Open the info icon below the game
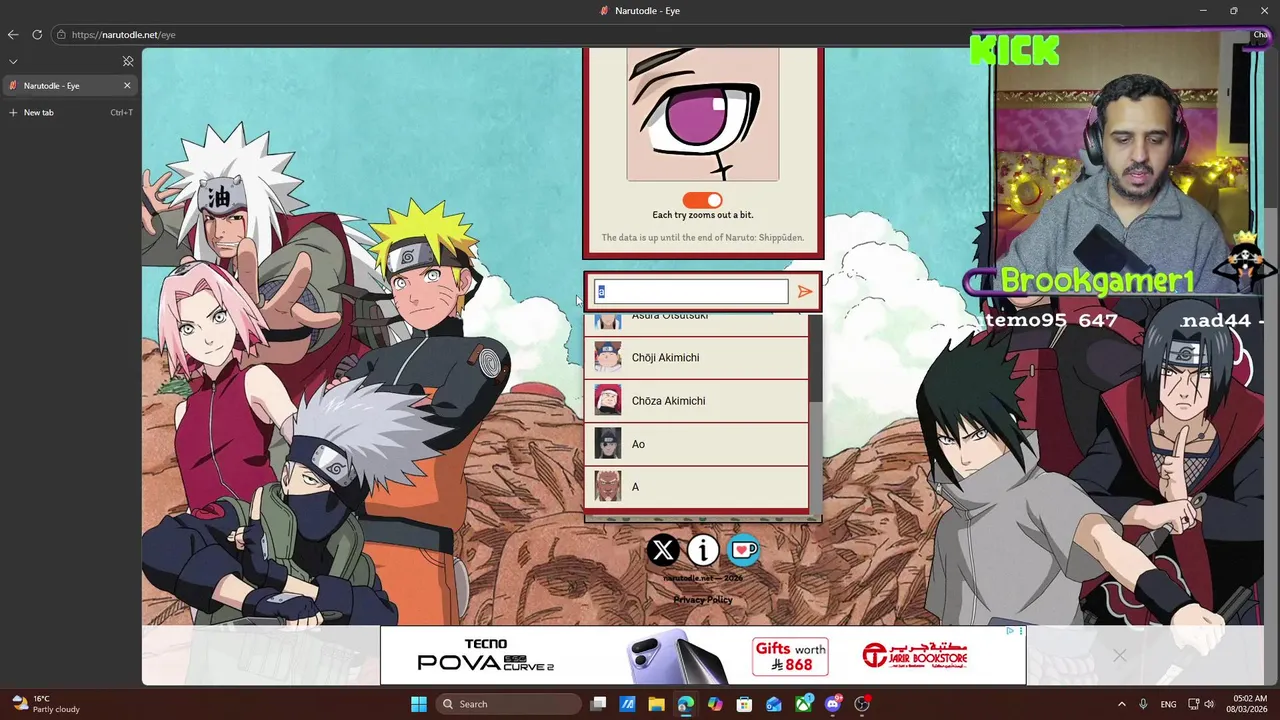 tap(703, 550)
